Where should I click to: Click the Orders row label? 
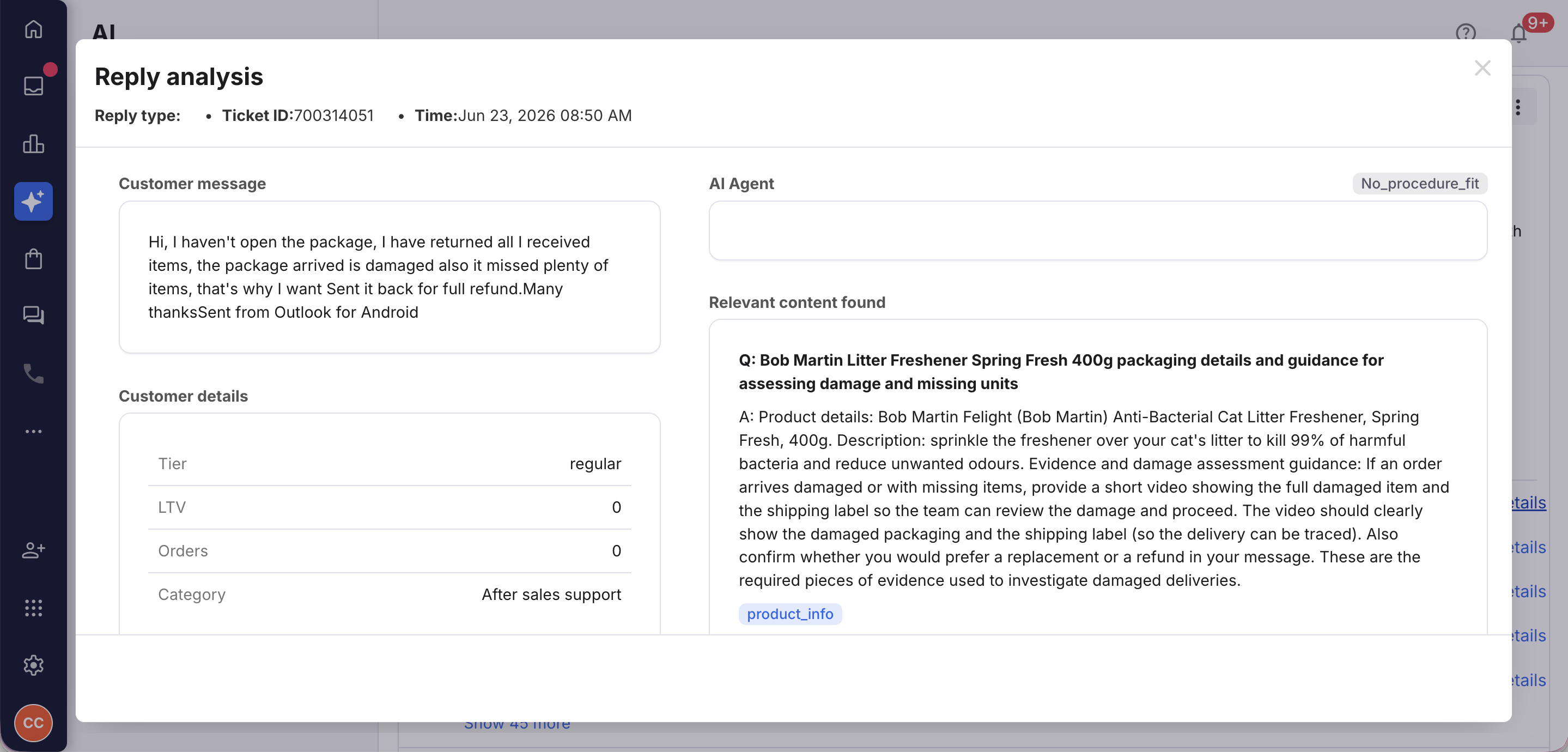pos(183,551)
